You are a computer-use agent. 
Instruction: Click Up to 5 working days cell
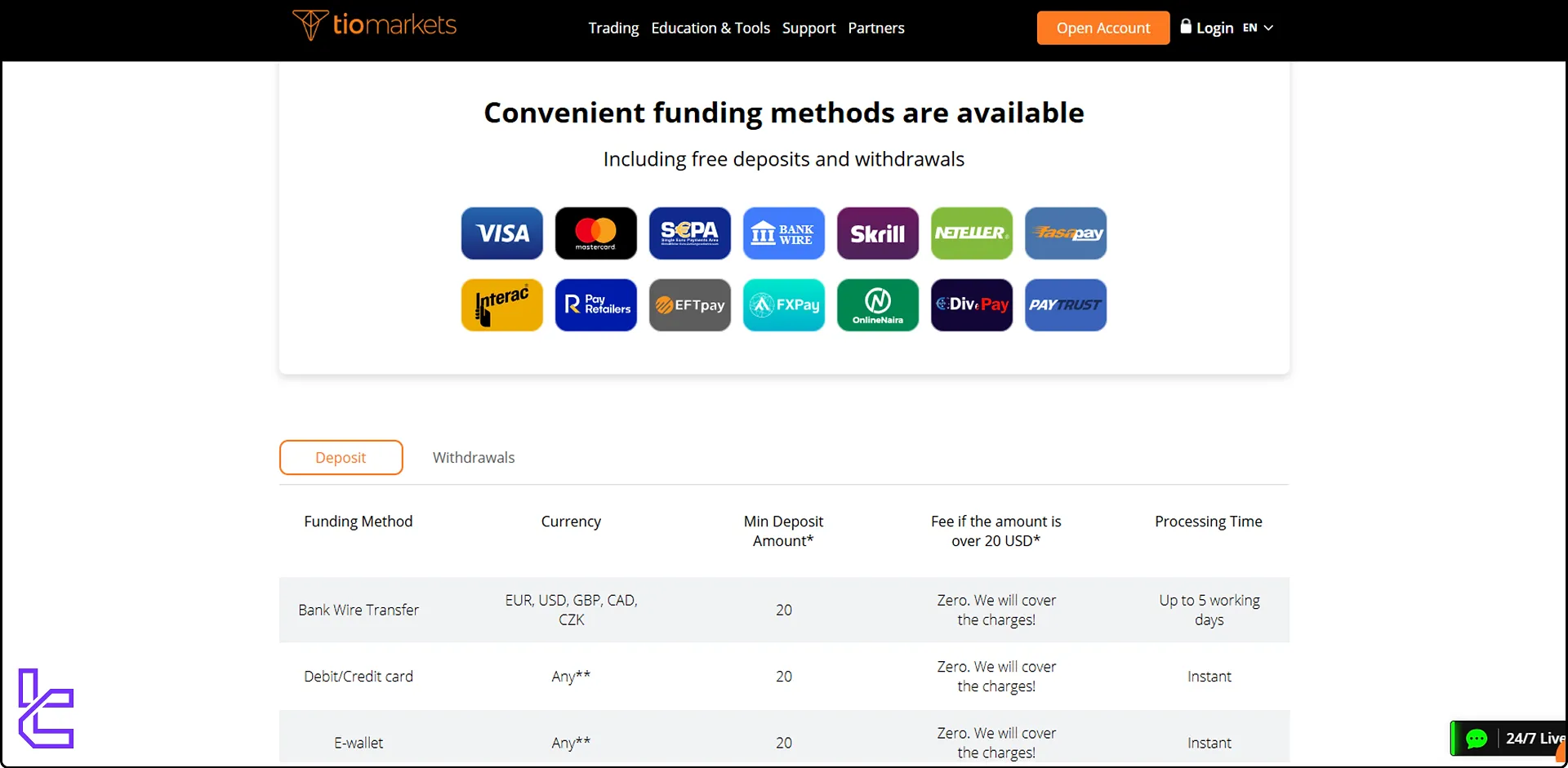(x=1209, y=610)
